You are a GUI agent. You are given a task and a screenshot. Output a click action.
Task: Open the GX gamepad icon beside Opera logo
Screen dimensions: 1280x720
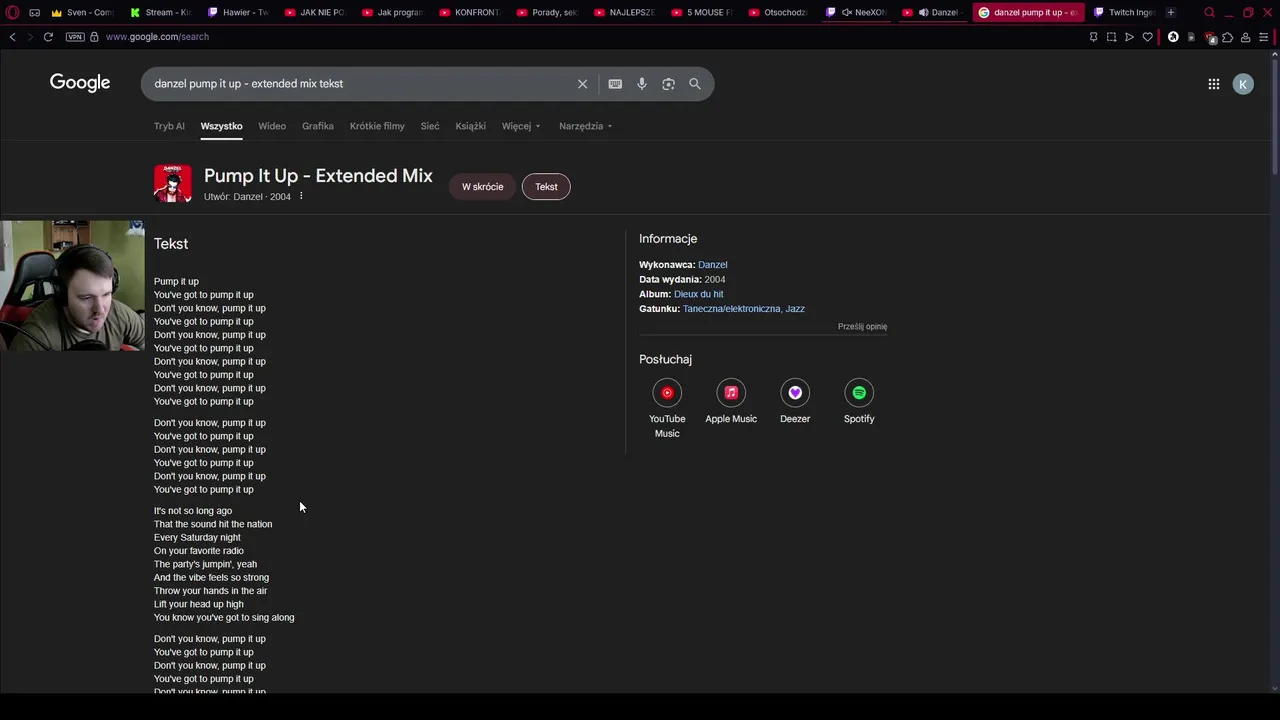[x=35, y=13]
